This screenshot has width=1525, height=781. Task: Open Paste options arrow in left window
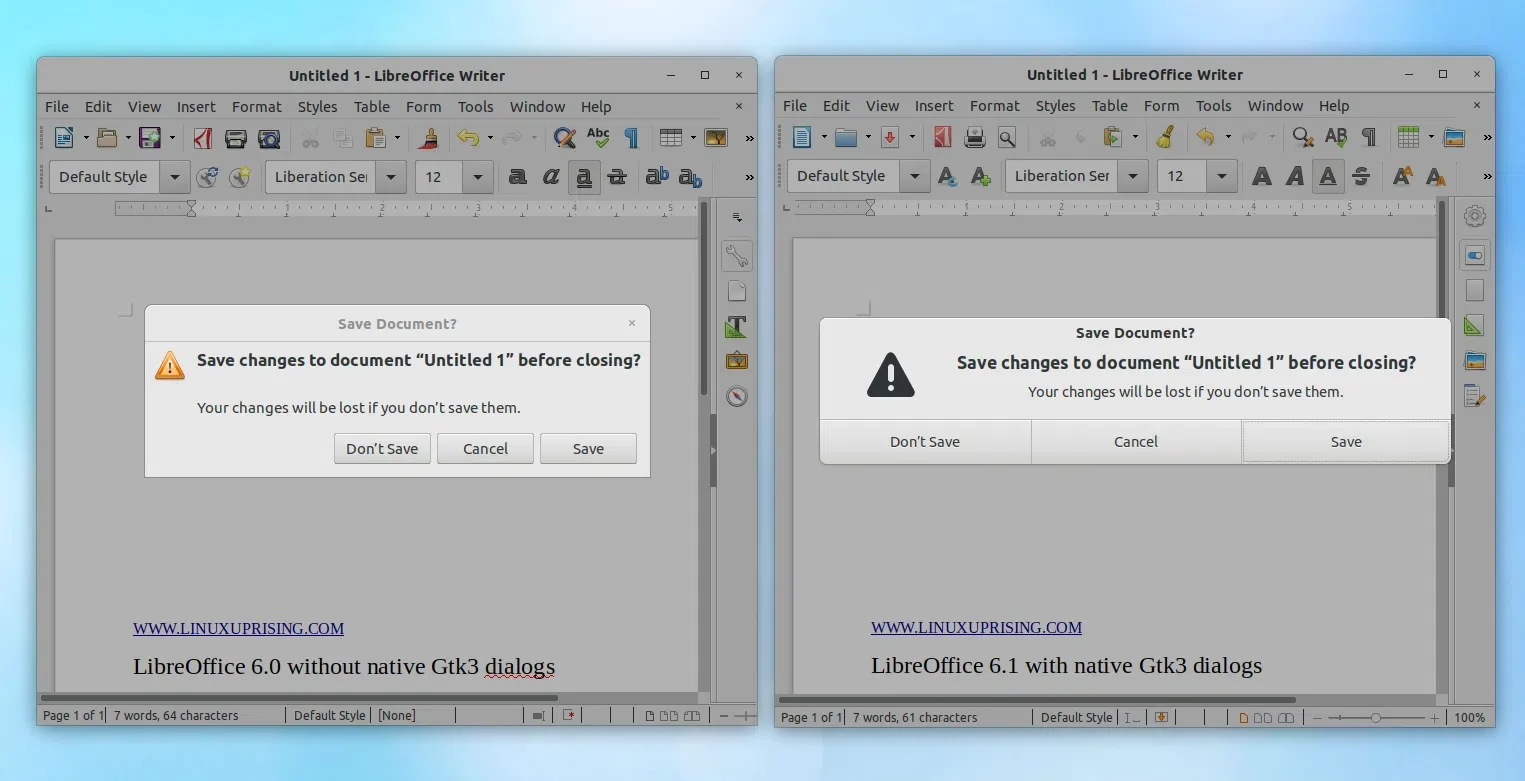[x=398, y=138]
